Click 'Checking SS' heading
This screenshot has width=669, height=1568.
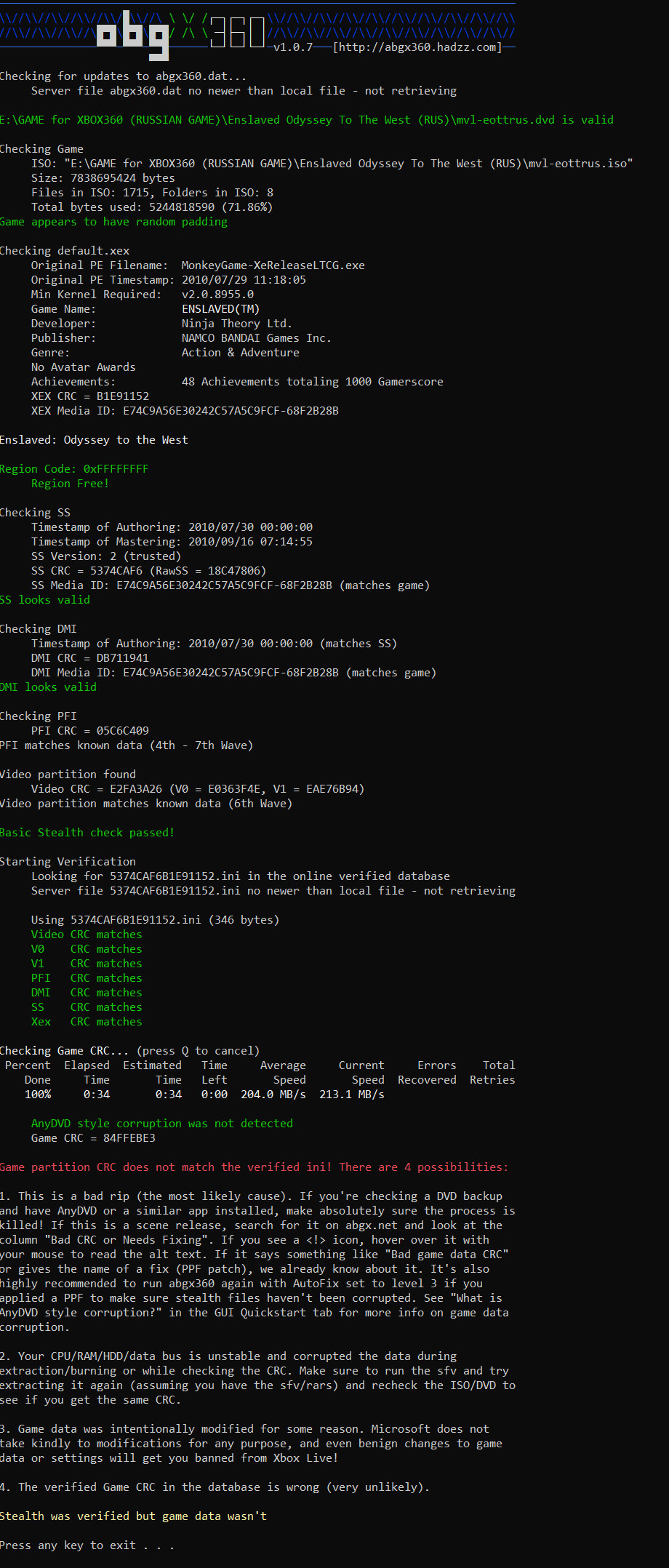point(35,513)
